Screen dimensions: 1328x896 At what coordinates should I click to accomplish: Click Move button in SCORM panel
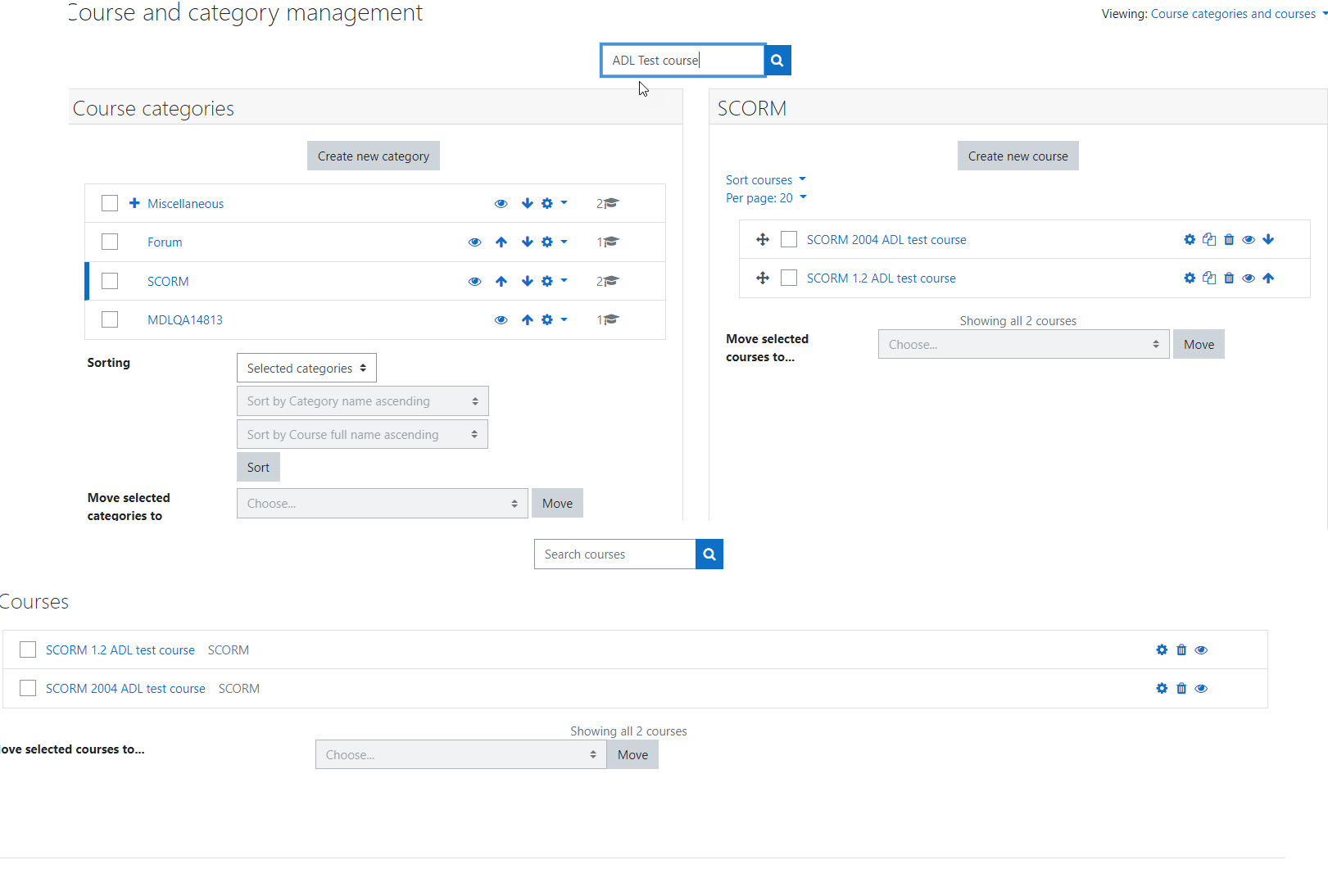(1199, 344)
